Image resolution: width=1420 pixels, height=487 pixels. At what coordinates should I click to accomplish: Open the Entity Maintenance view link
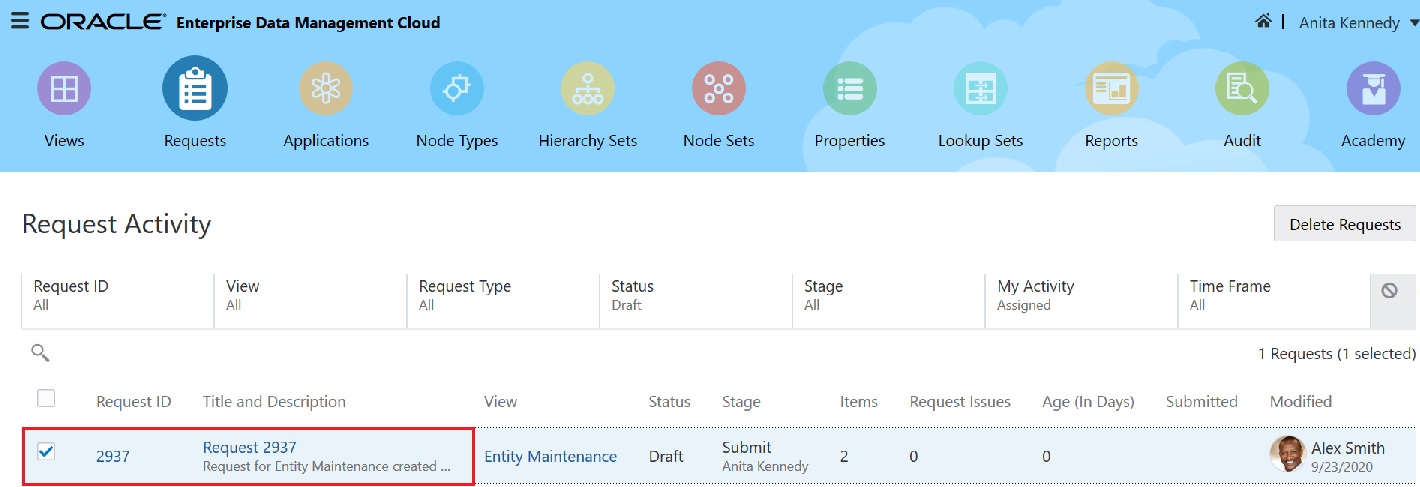551,456
